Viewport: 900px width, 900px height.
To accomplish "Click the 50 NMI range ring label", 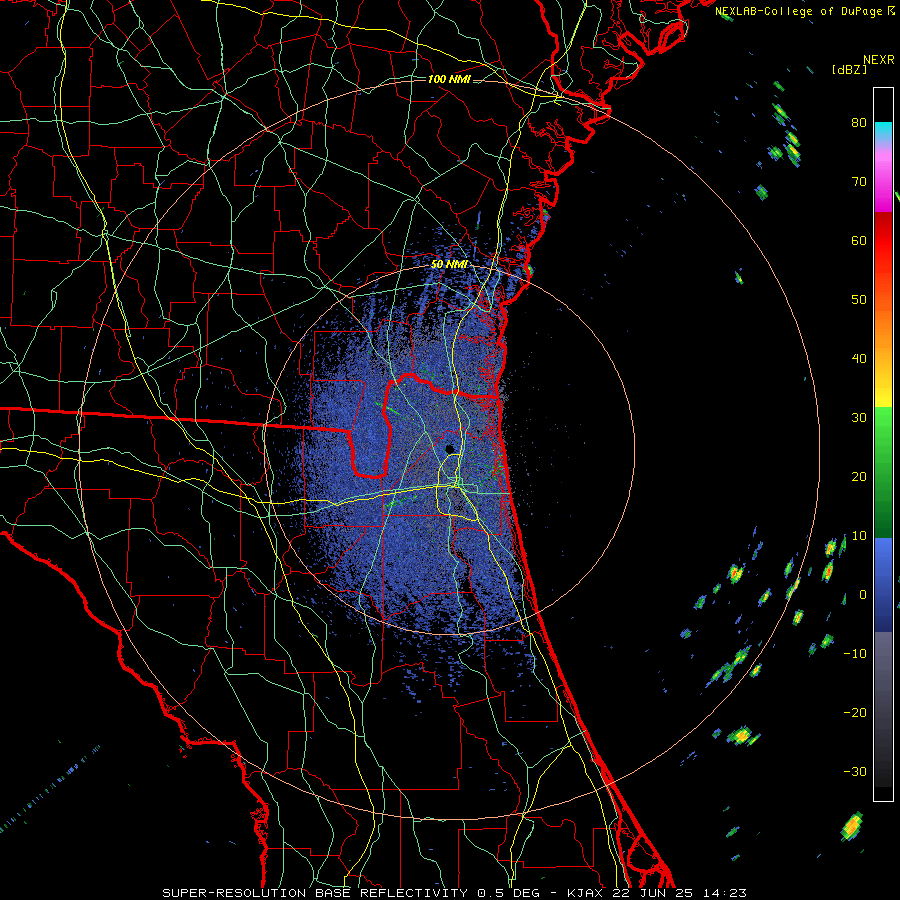I will 449,265.
